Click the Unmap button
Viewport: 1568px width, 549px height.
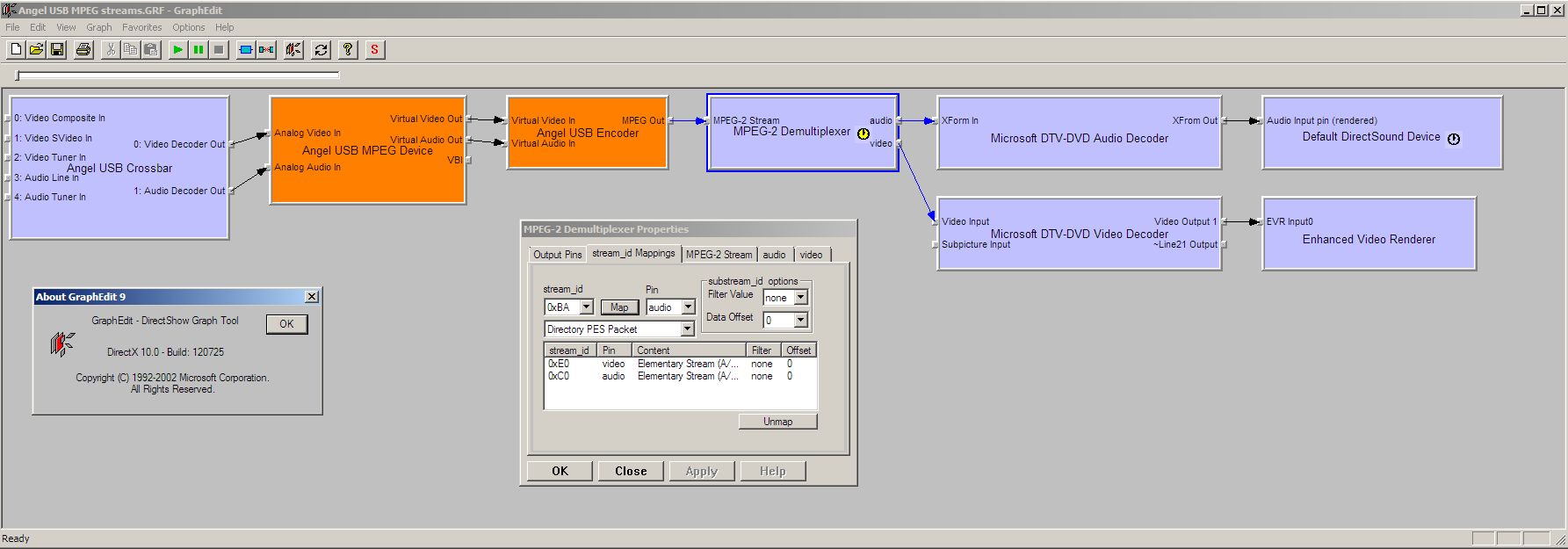pyautogui.click(x=777, y=422)
